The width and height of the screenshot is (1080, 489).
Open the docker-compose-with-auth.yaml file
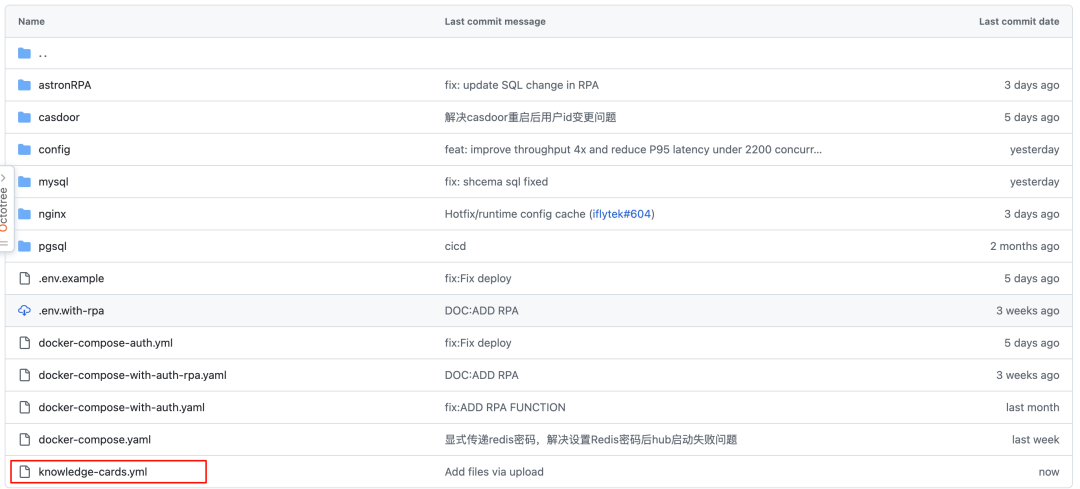121,407
